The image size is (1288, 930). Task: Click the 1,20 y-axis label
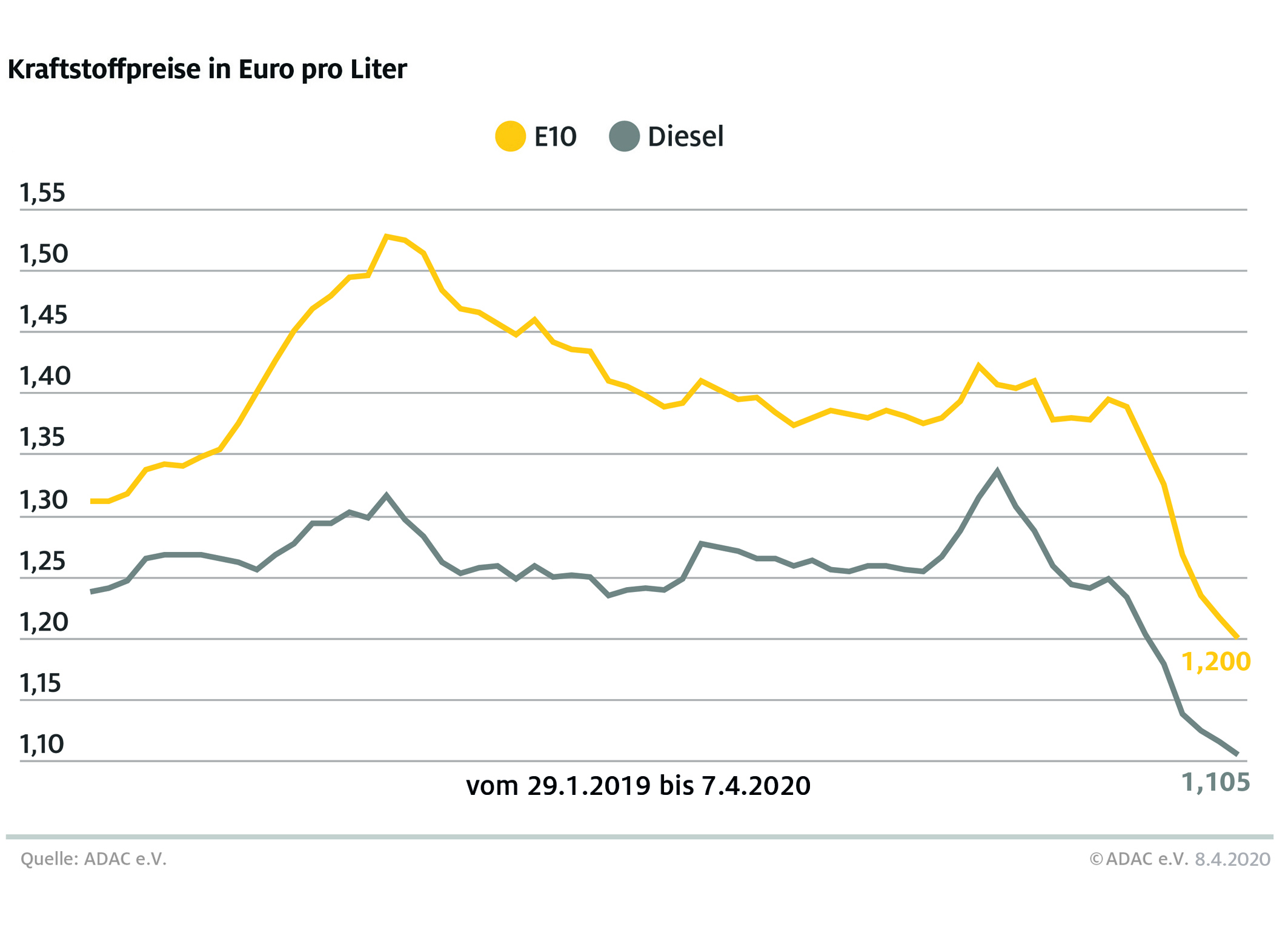pos(44,623)
